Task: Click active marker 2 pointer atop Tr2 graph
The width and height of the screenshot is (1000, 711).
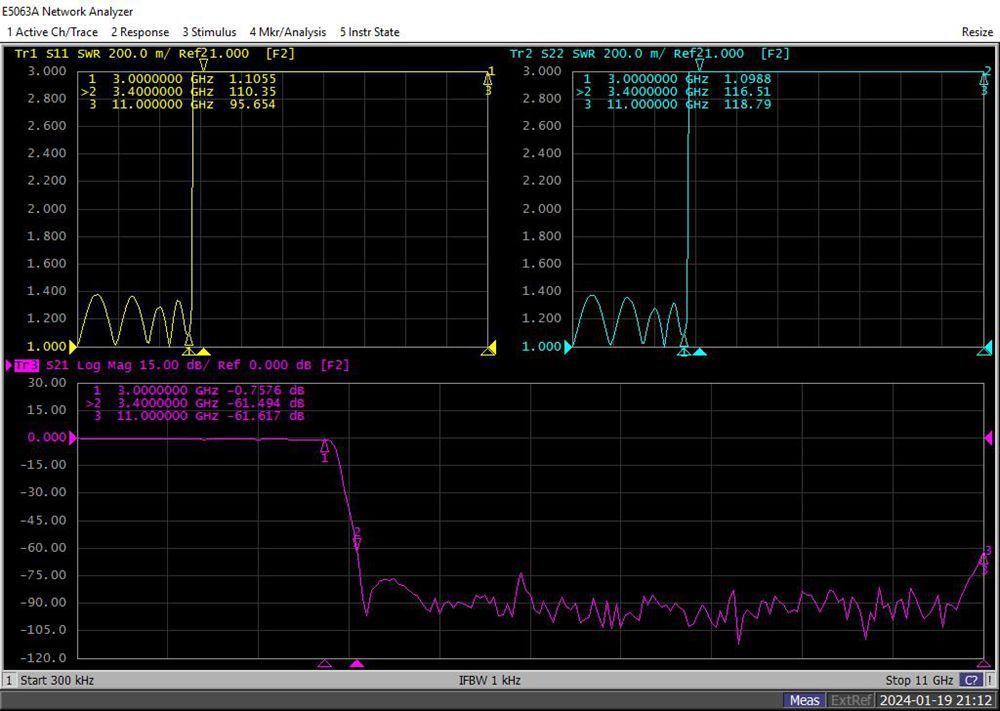Action: click(700, 64)
